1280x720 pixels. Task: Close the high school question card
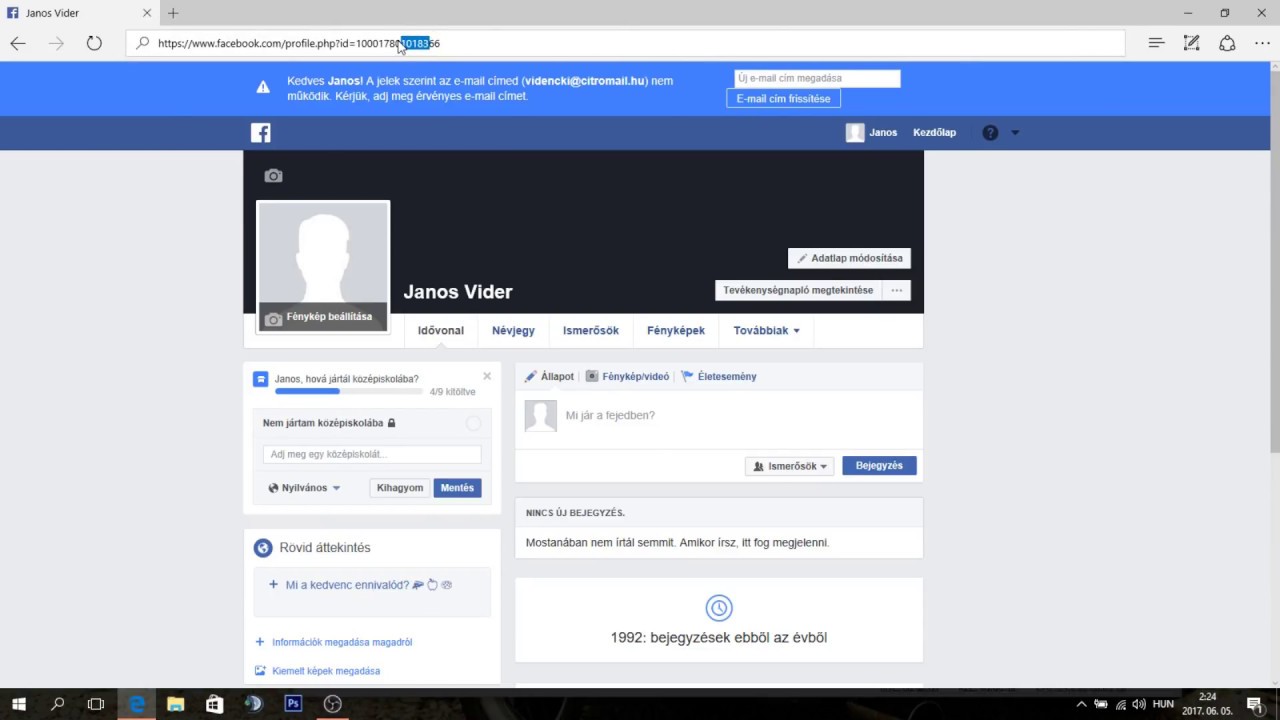487,376
